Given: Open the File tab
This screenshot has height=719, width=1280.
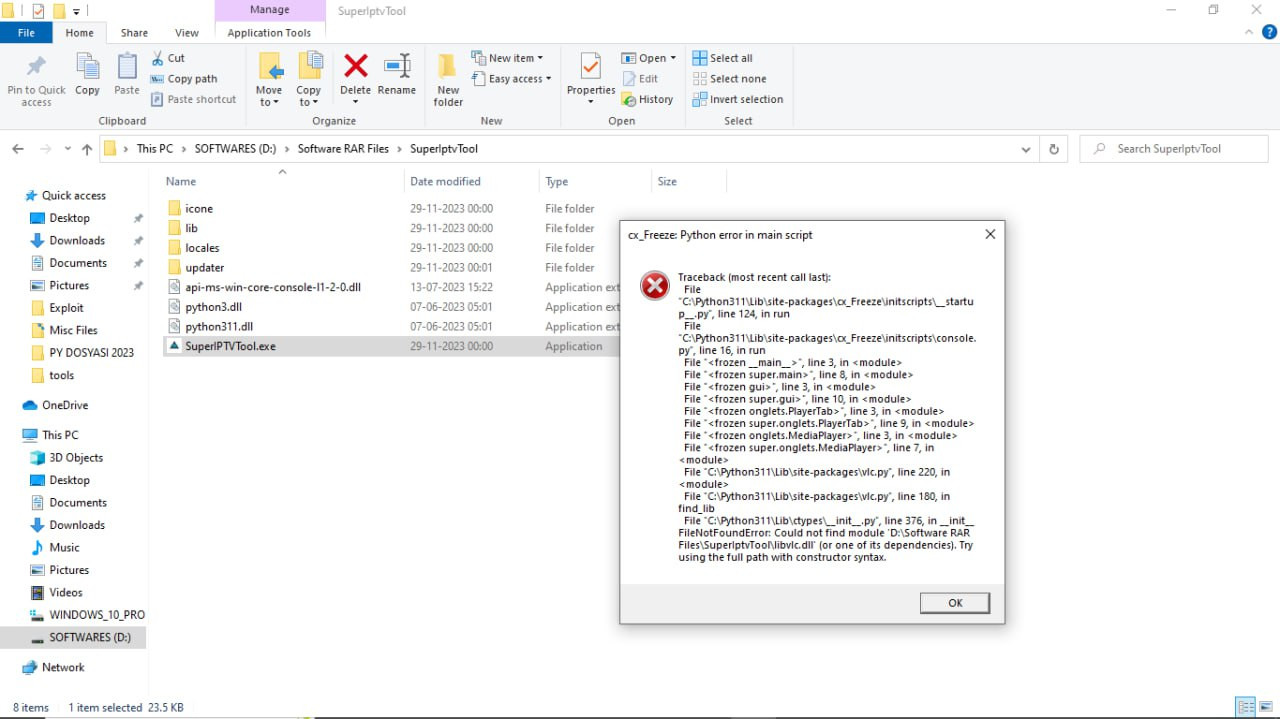Looking at the screenshot, I should [27, 33].
